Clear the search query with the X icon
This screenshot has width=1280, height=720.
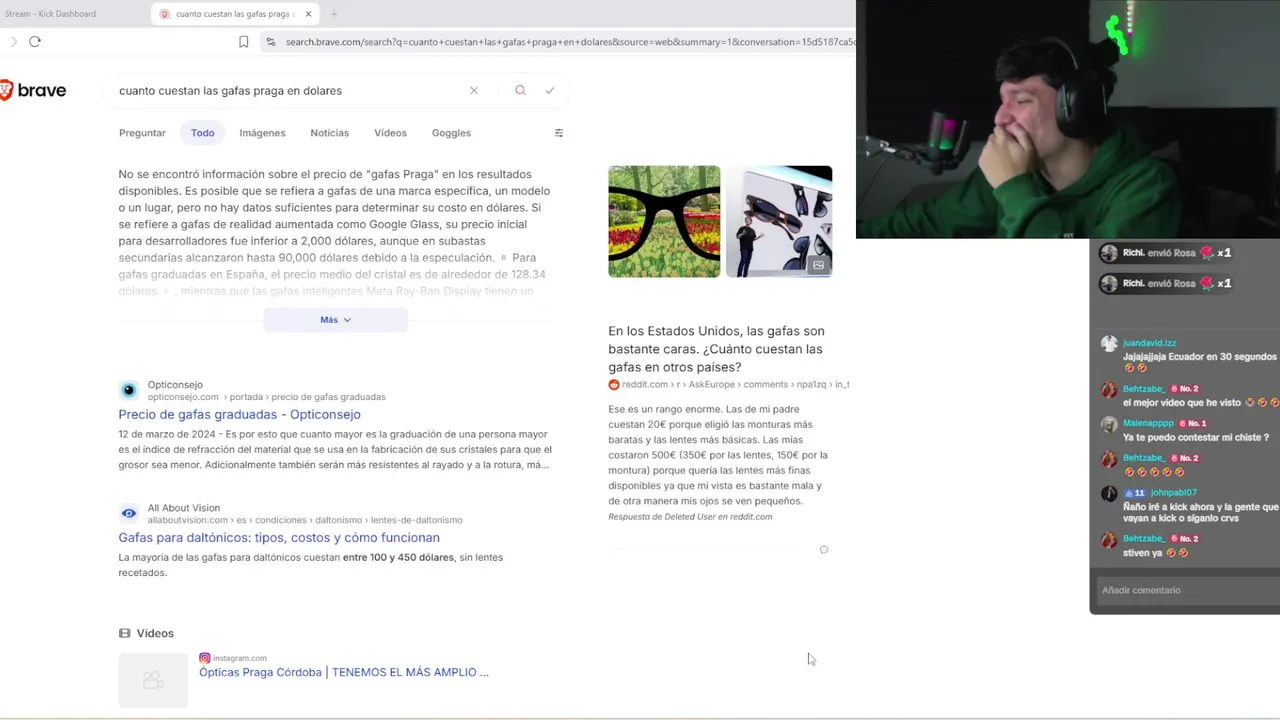[474, 90]
